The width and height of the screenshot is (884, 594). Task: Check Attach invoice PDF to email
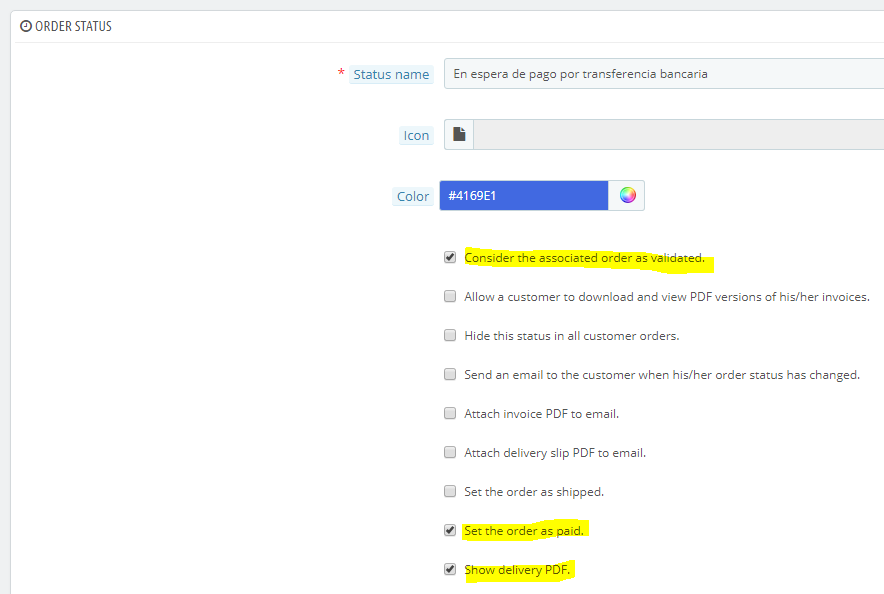(450, 413)
